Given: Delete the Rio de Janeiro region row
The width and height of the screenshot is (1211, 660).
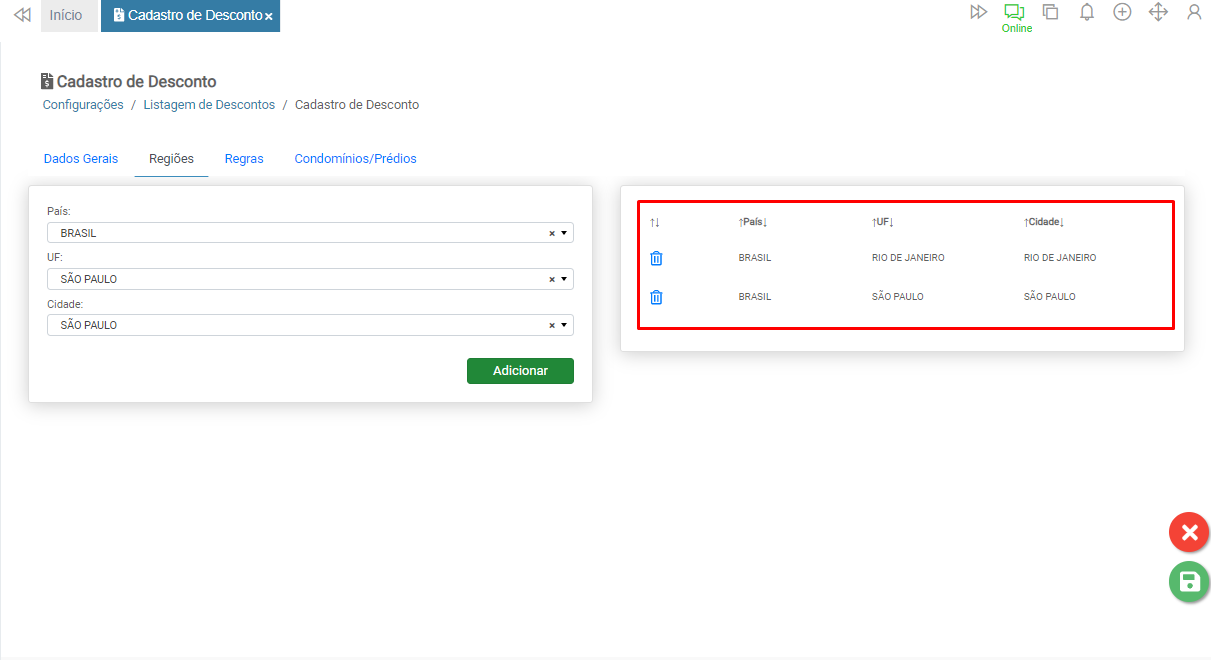Looking at the screenshot, I should (x=656, y=258).
